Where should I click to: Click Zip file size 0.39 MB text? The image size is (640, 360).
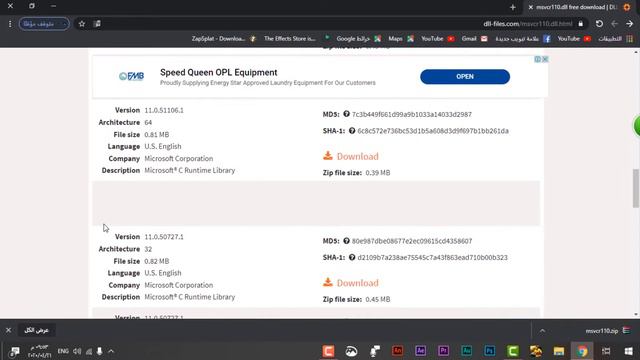[356, 173]
